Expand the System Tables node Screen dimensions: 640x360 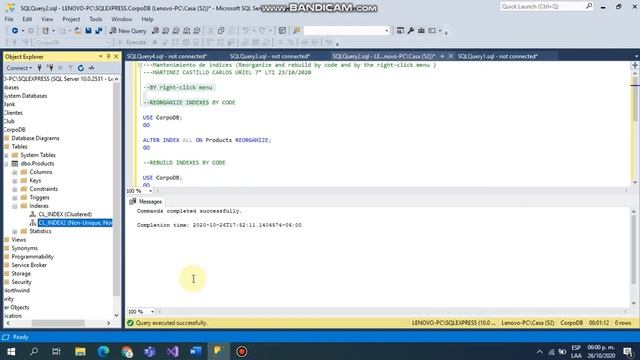[x=6, y=155]
